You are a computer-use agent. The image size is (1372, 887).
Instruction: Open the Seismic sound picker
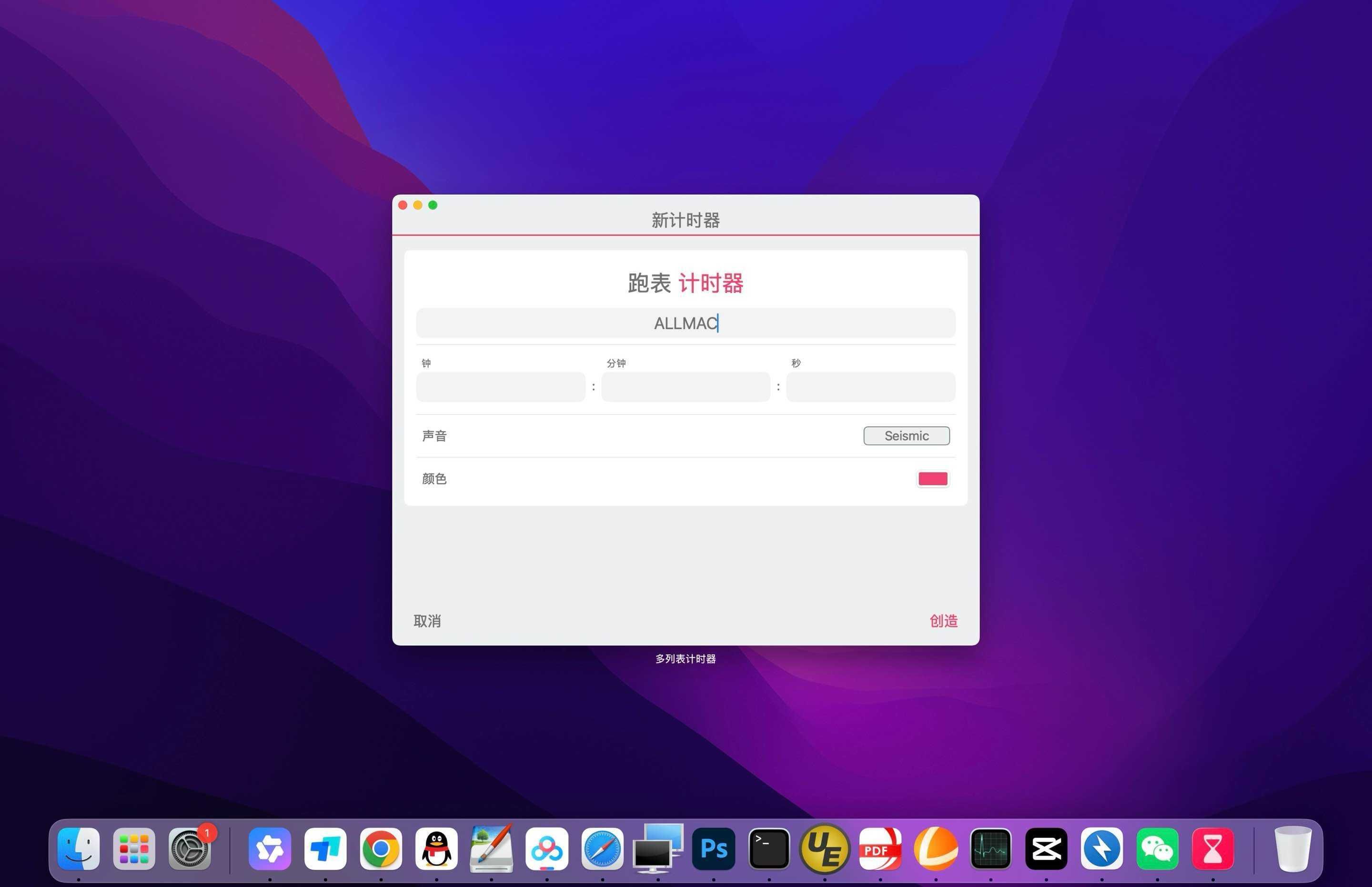point(906,436)
